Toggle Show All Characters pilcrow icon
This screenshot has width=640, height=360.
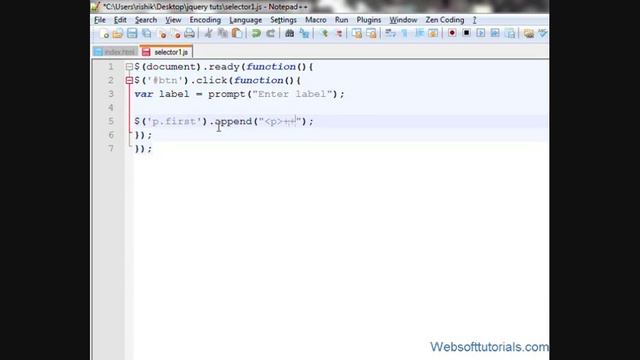(404, 33)
